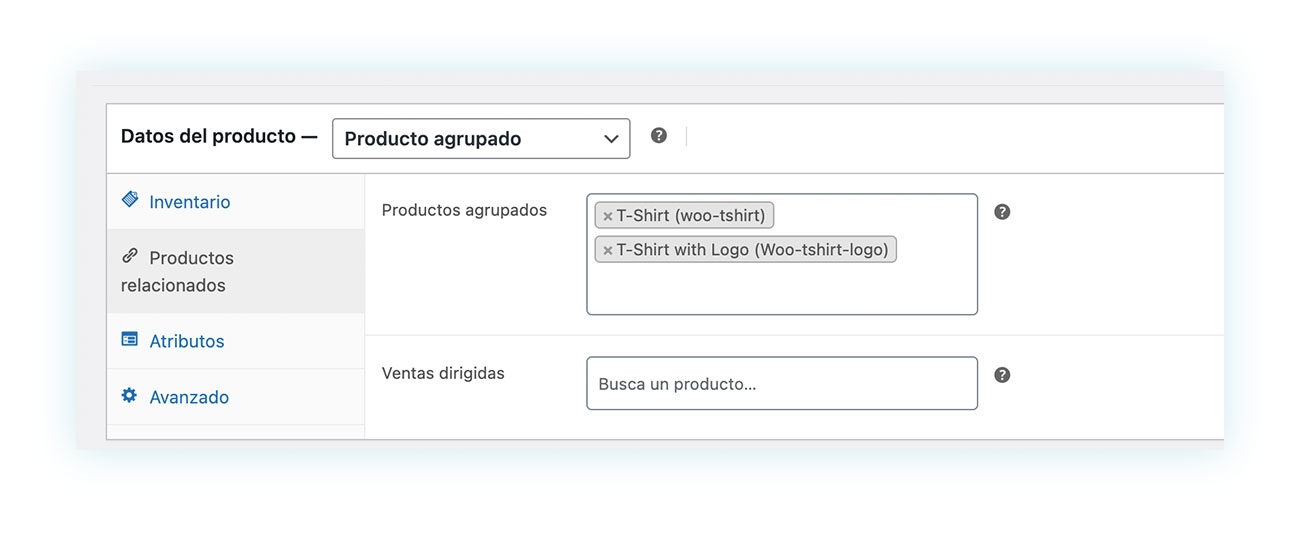Click help icon for Productos agrupados
This screenshot has height=535, width=1300.
point(1002,212)
